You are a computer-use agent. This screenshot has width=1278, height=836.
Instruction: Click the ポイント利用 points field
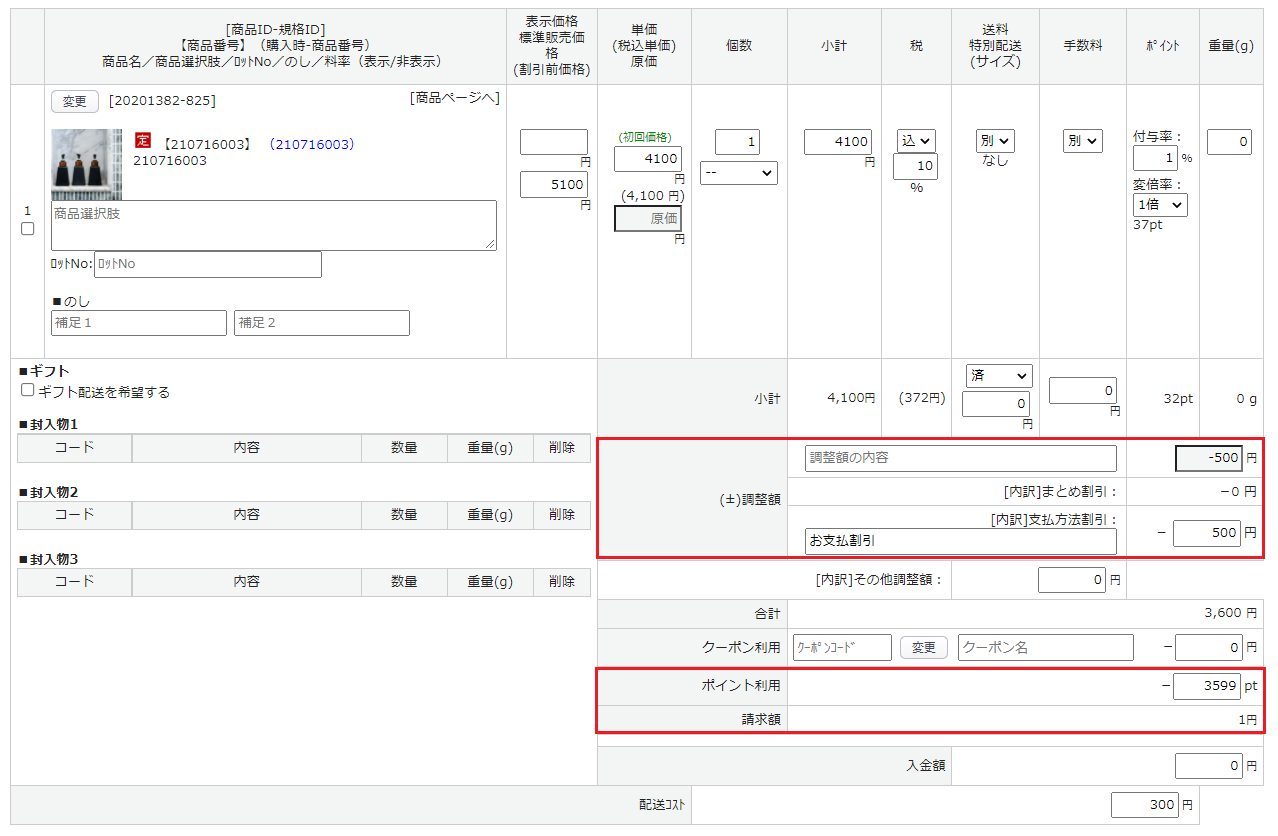pyautogui.click(x=1206, y=686)
